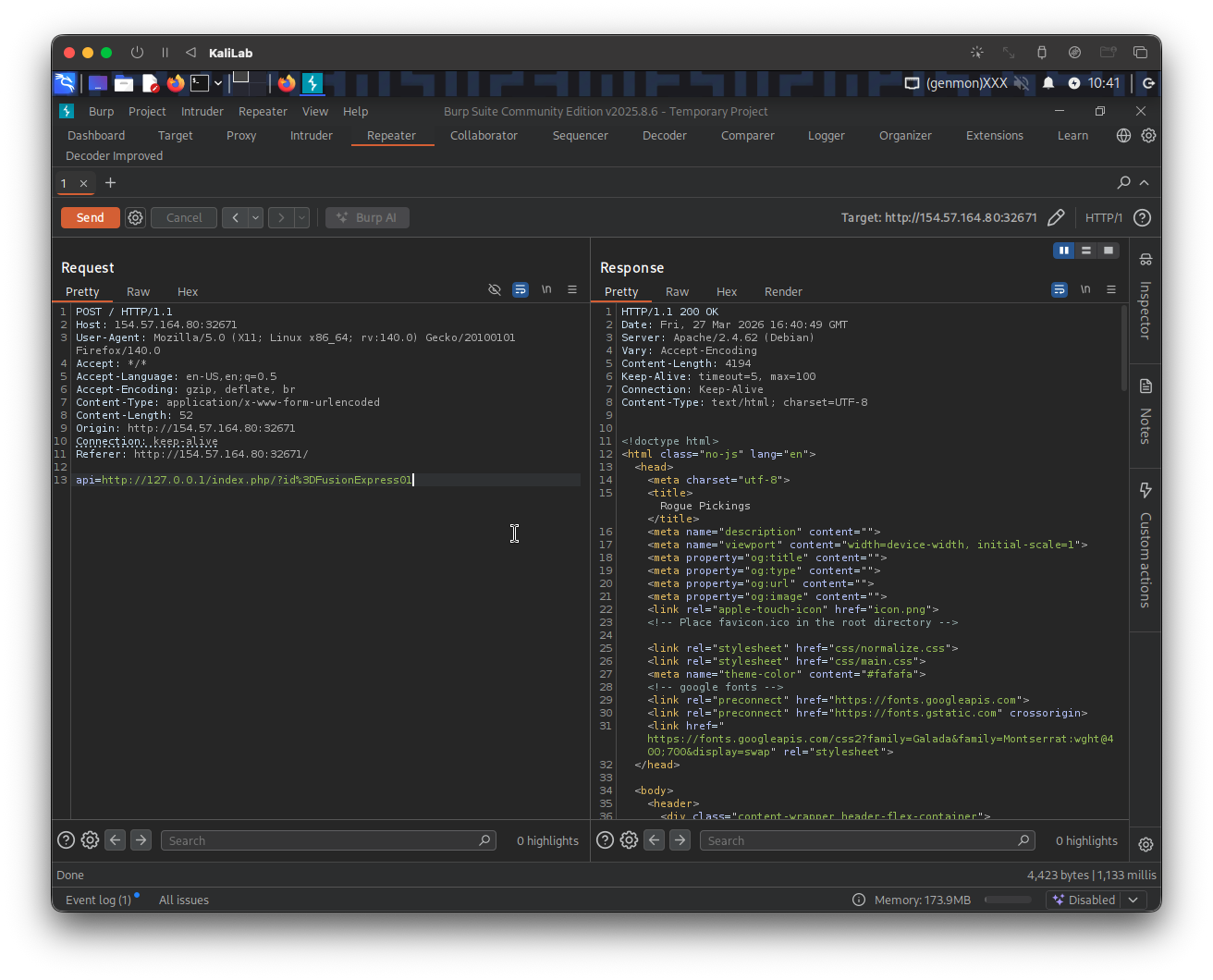Open the Request panel hamburger menu
This screenshot has height=980, width=1213.
pyautogui.click(x=572, y=290)
